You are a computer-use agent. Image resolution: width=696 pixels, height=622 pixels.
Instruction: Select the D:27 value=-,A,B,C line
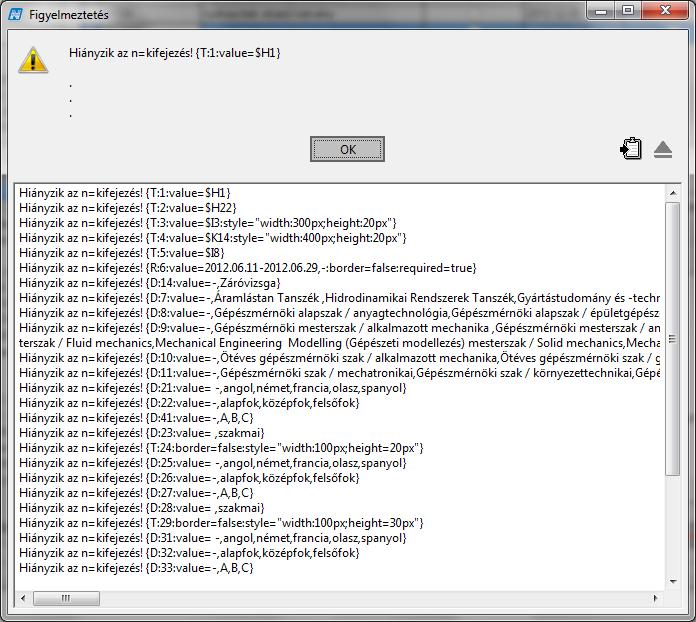click(x=136, y=493)
